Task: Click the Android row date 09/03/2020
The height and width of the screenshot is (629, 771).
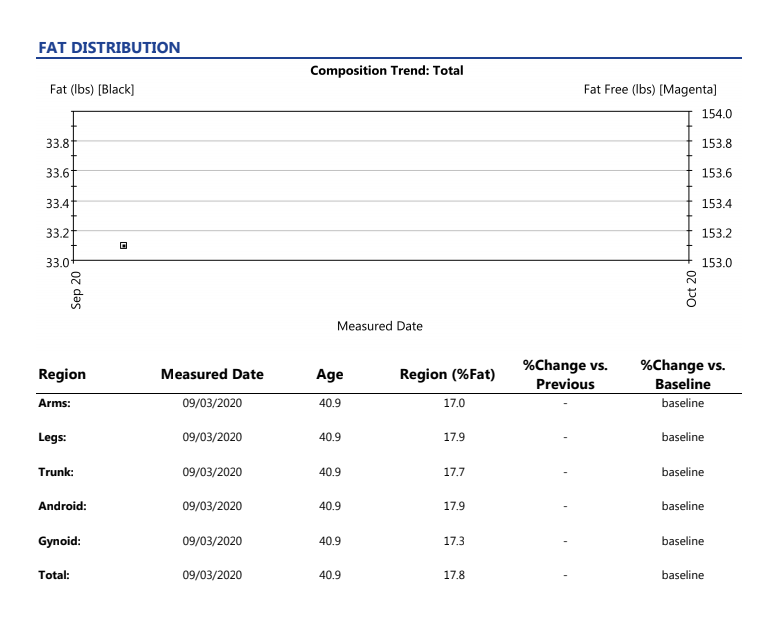Action: [212, 506]
